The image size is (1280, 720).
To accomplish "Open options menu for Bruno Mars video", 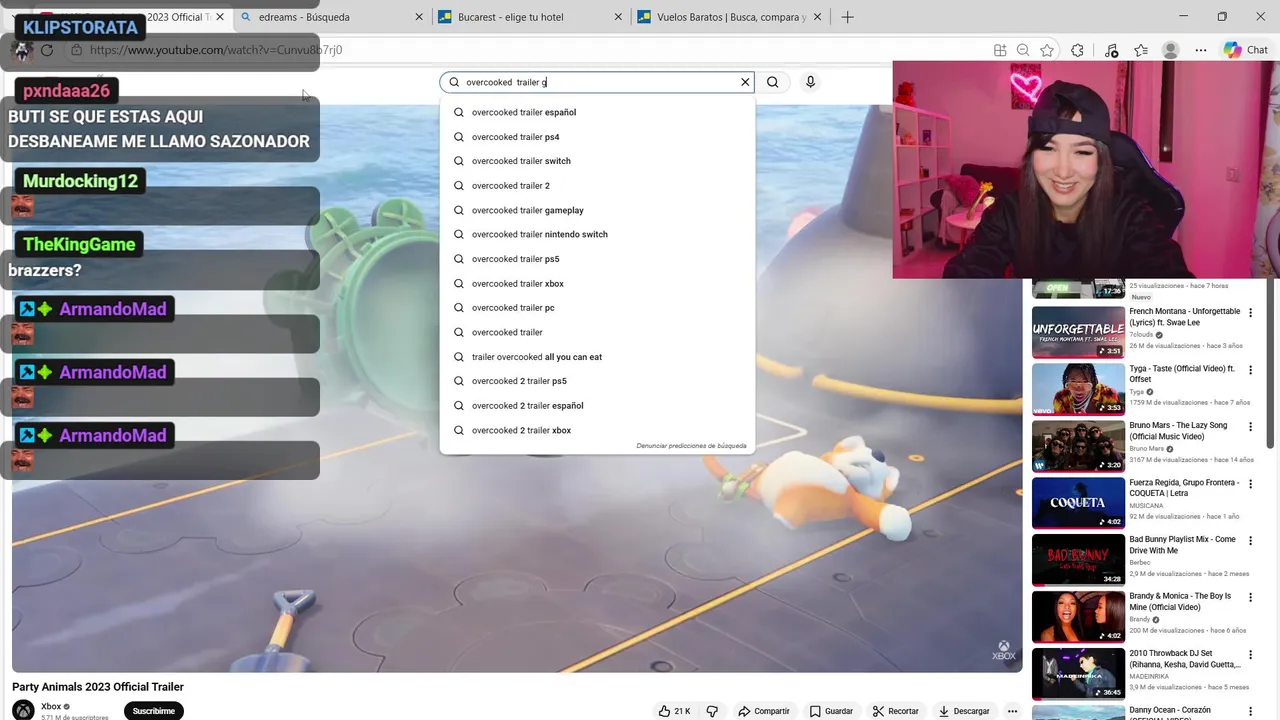I will tap(1250, 427).
